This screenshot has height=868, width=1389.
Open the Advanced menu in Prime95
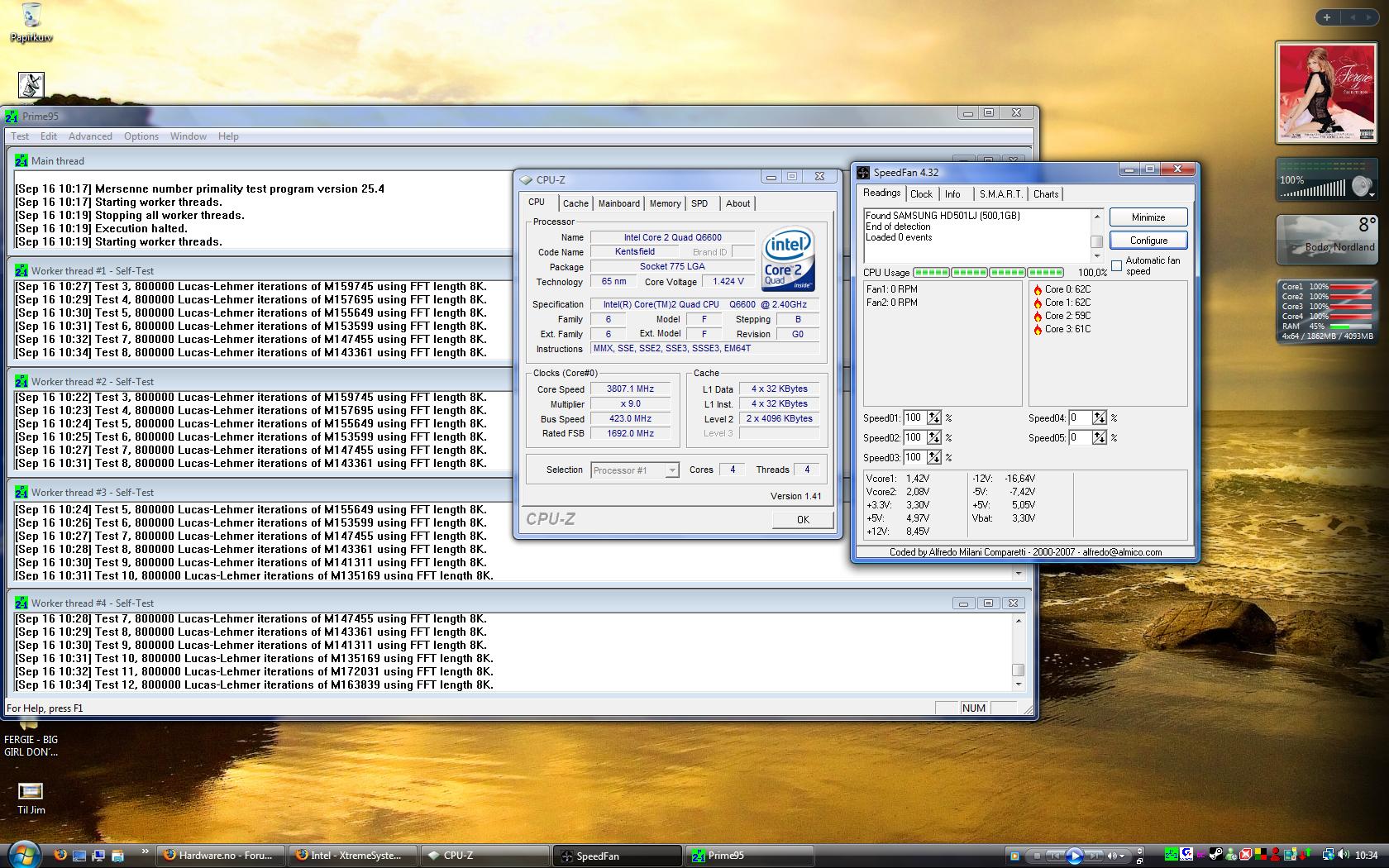tap(90, 136)
